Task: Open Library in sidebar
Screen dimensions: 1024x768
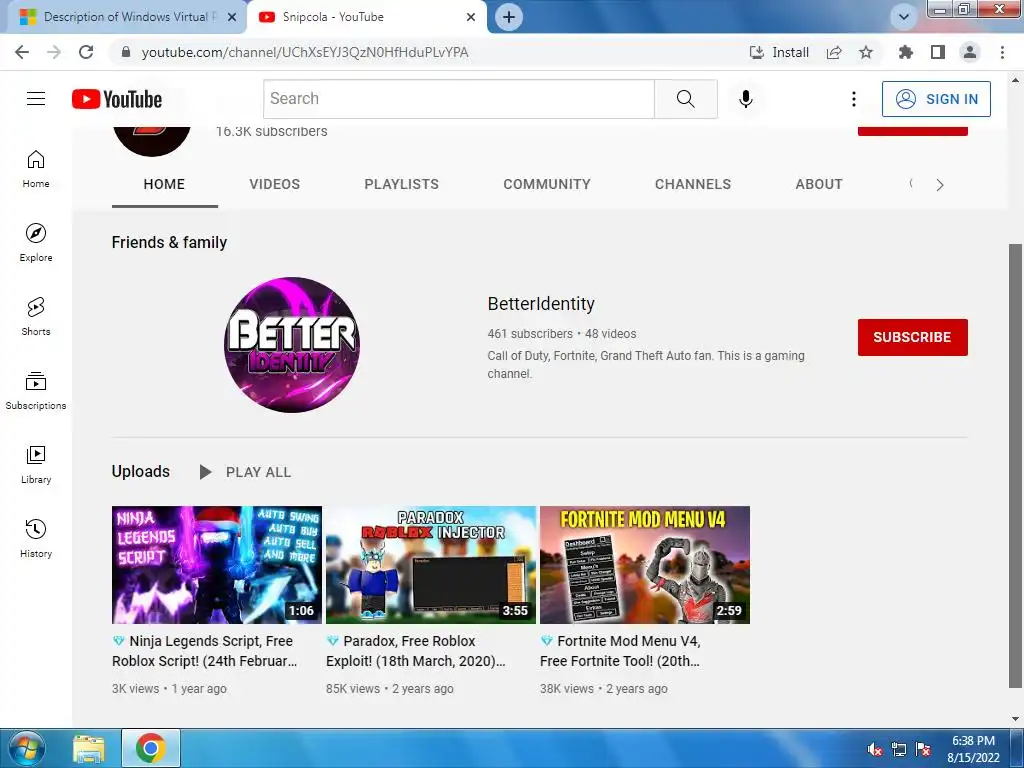Action: coord(36,464)
